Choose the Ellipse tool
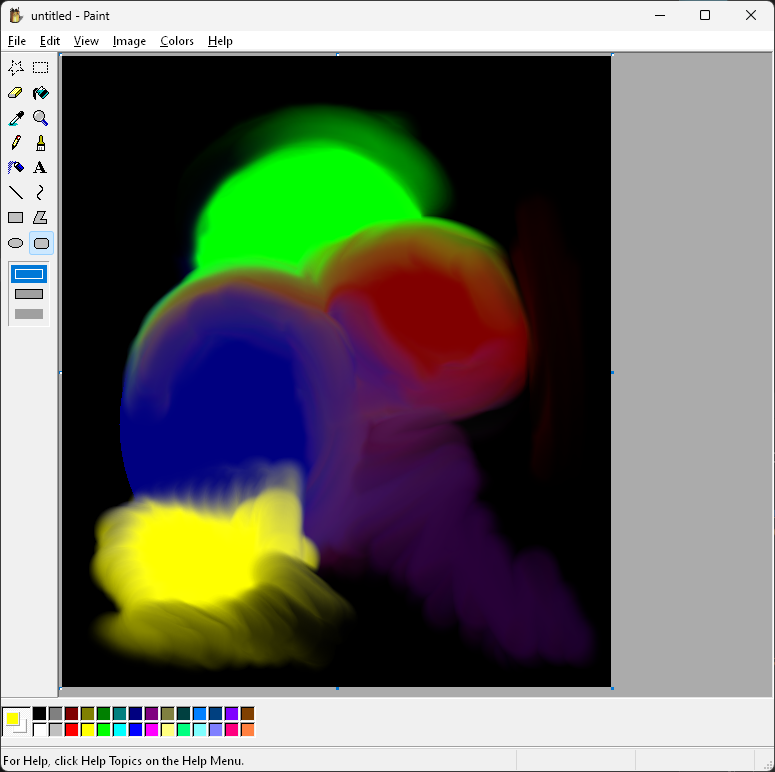The image size is (775, 772). coord(16,243)
